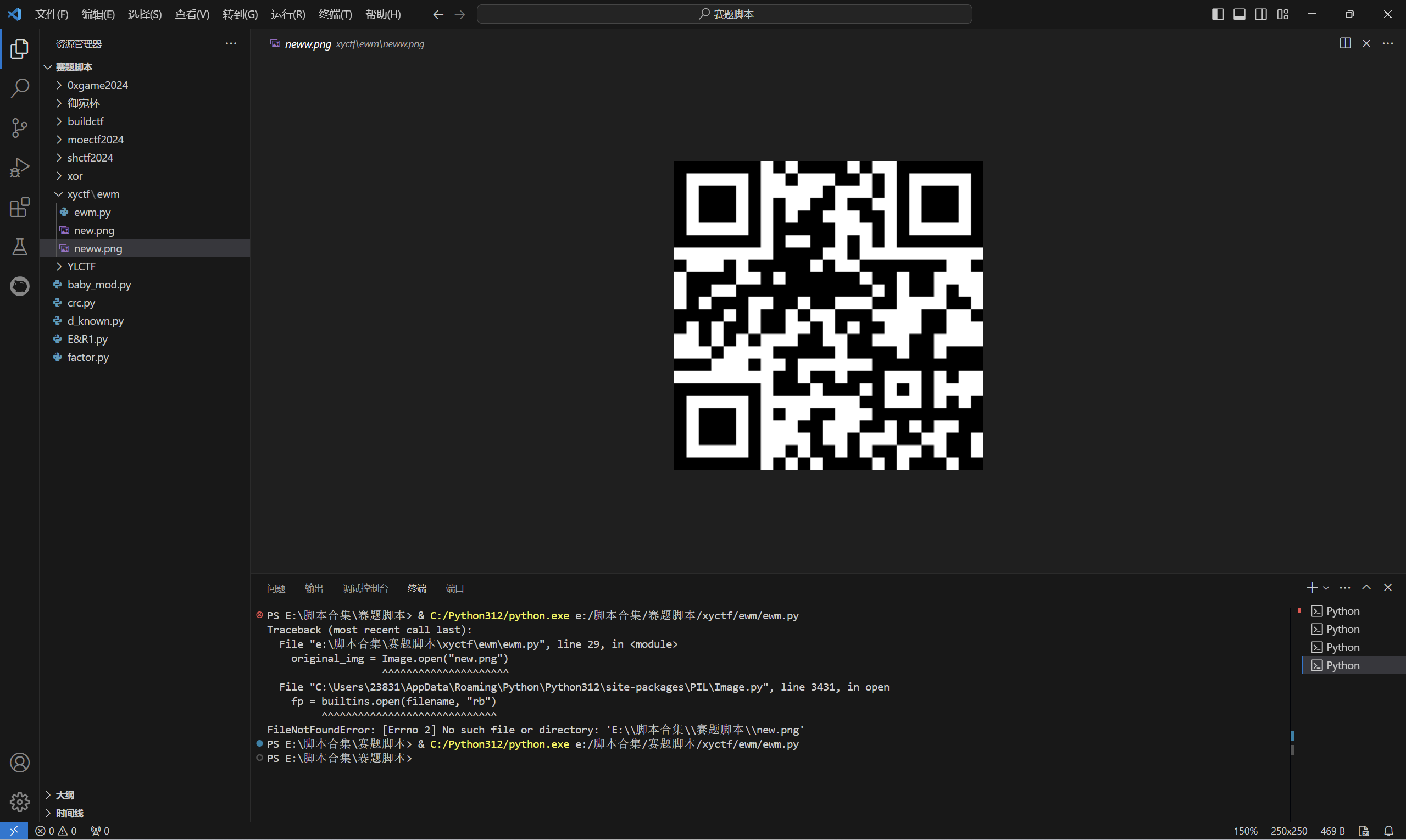Image resolution: width=1406 pixels, height=840 pixels.
Task: Toggle the bottom panel visibility
Action: [x=1240, y=14]
